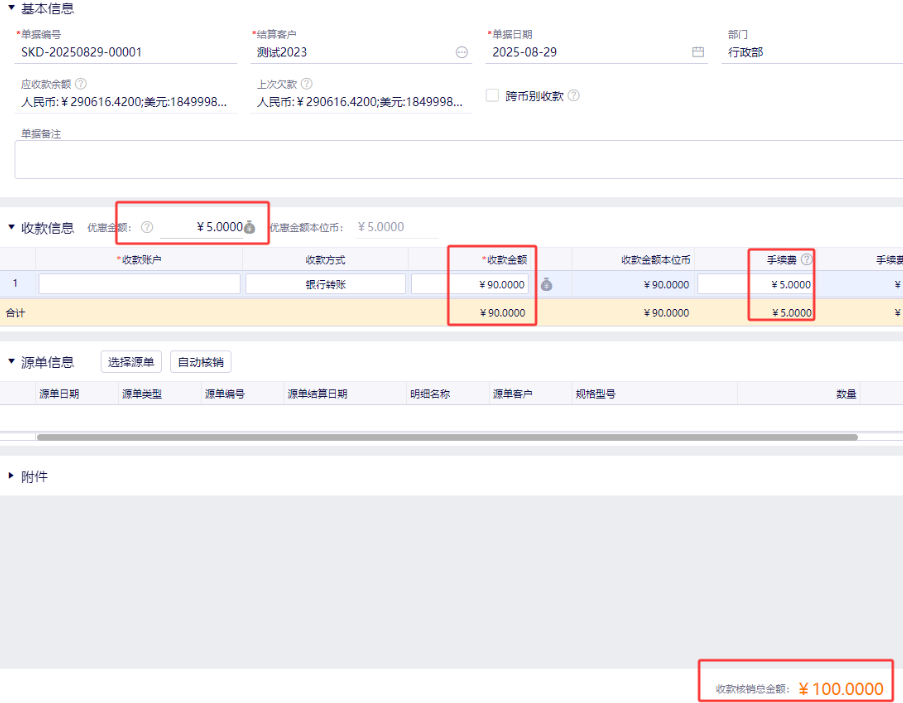The image size is (903, 703).
Task: Click the 收款金额 input in row 1
Action: 470,284
